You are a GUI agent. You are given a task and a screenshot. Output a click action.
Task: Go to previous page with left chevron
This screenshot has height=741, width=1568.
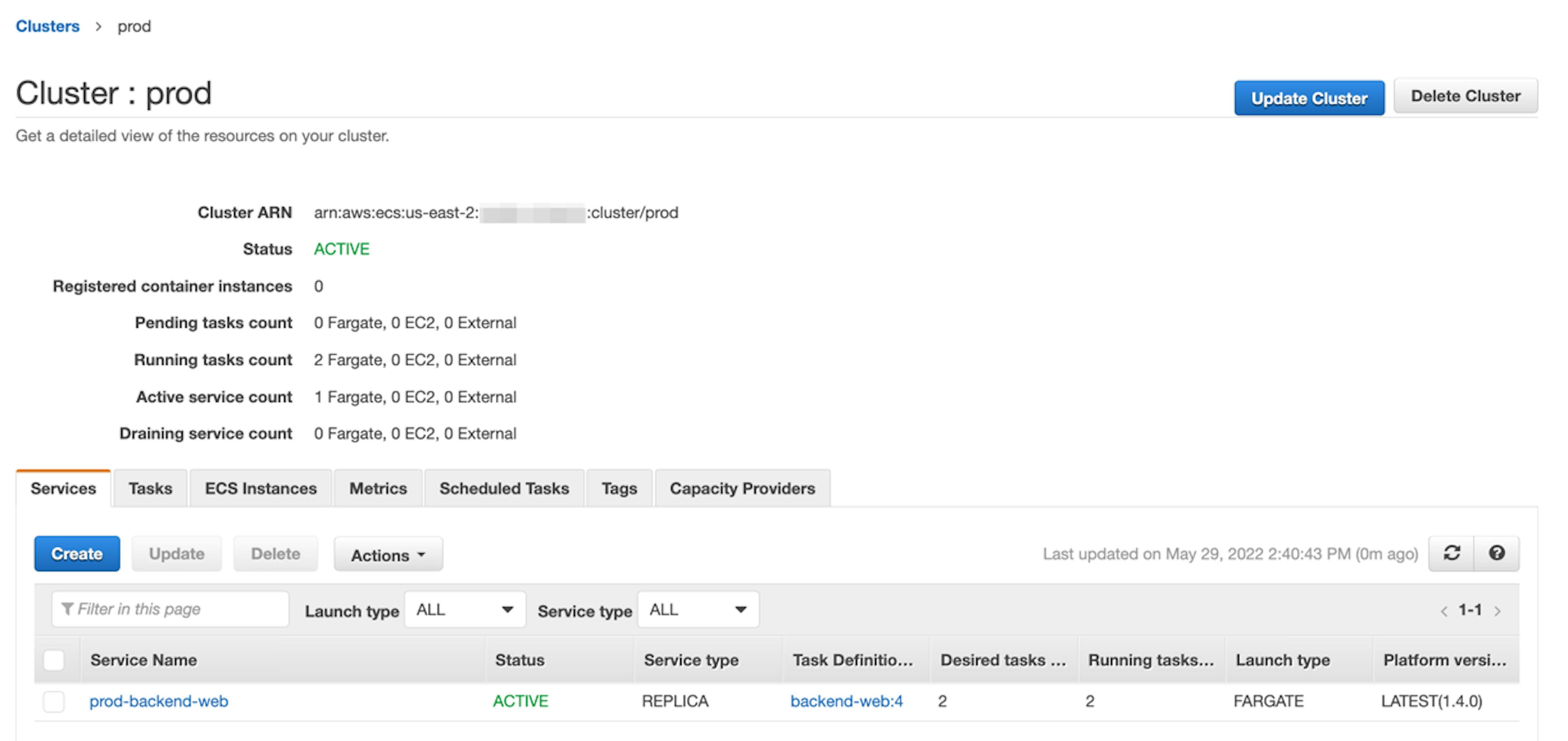1444,610
